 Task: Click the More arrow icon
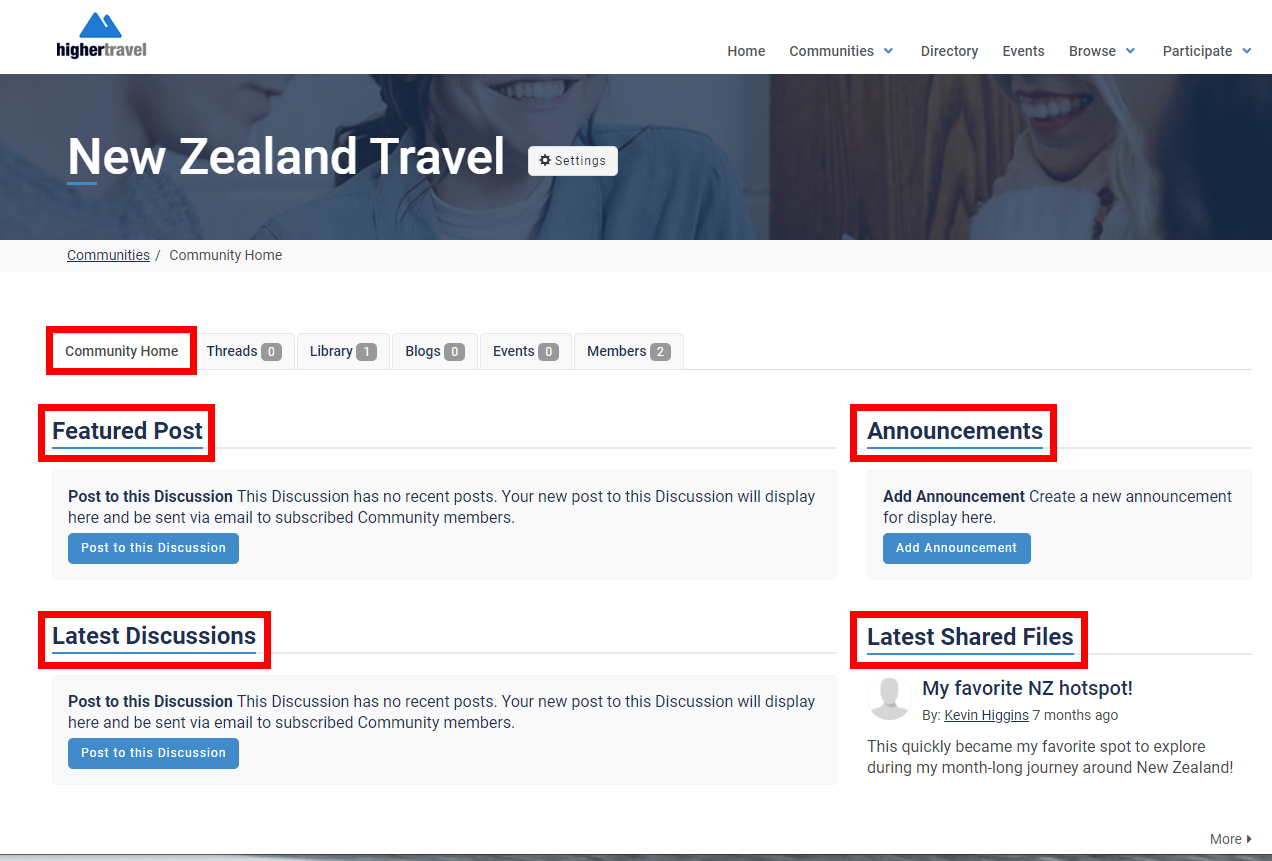(x=1249, y=839)
